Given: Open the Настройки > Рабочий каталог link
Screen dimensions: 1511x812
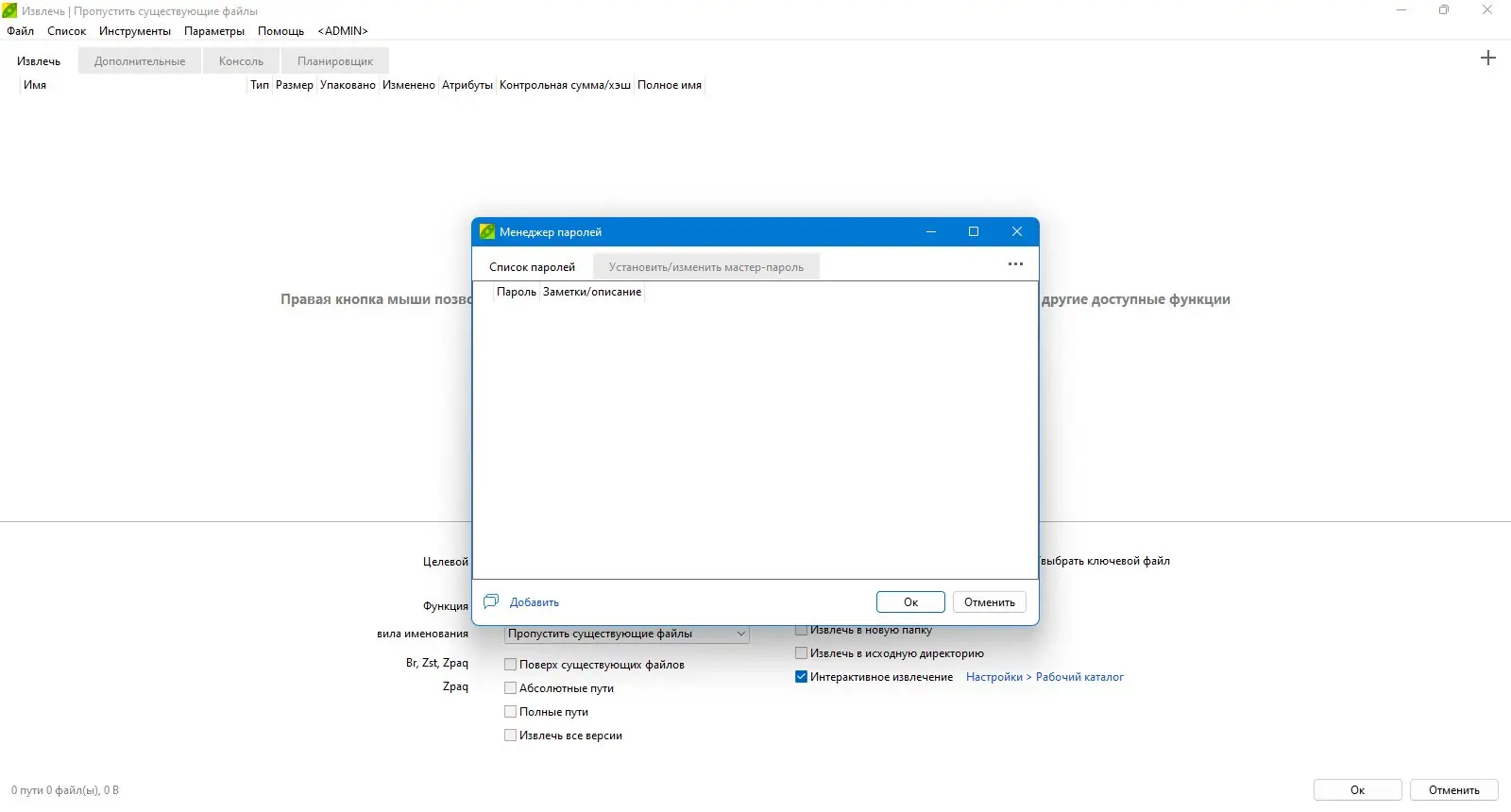Looking at the screenshot, I should coord(1044,677).
